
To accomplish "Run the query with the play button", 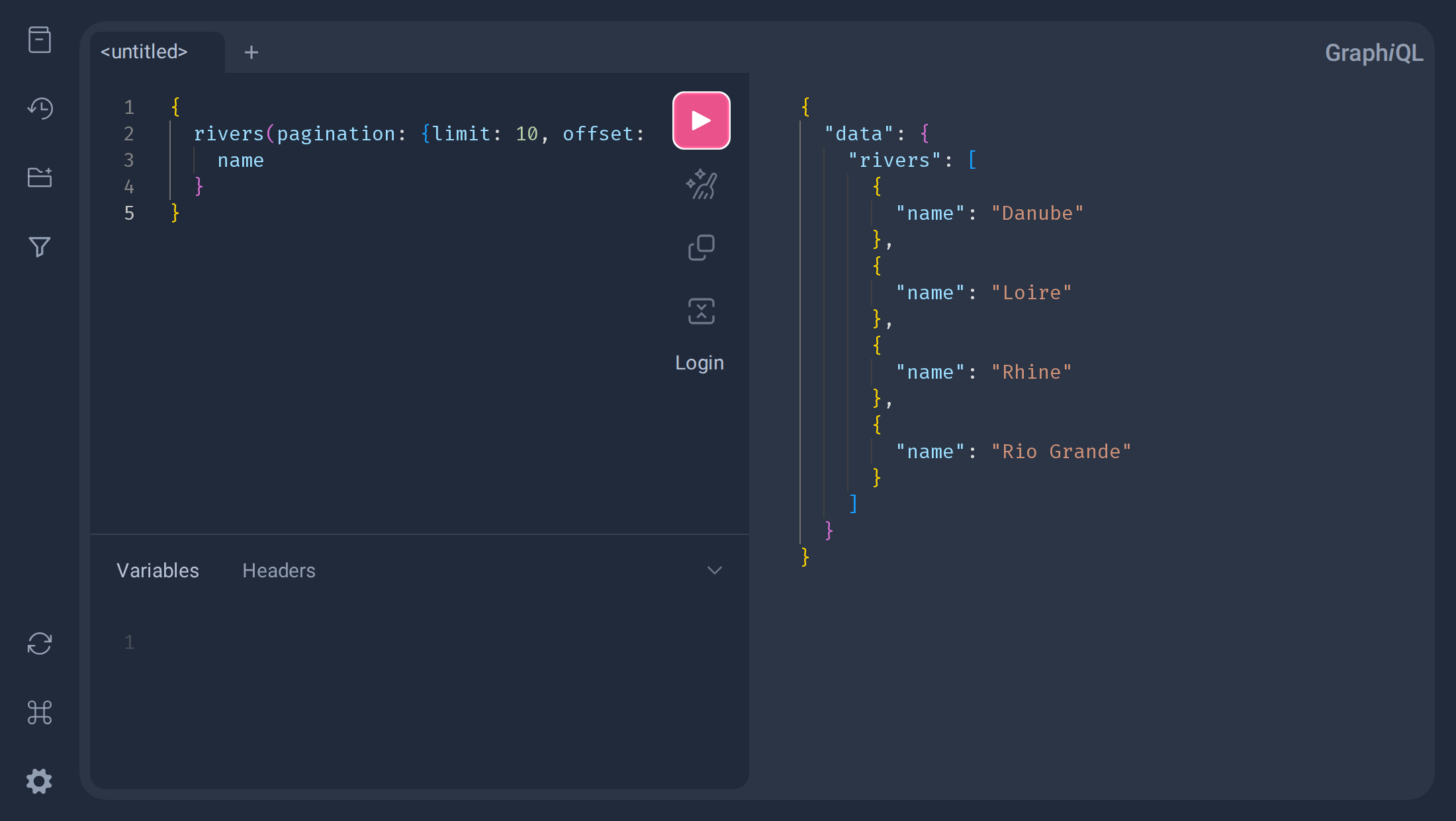I will point(702,121).
